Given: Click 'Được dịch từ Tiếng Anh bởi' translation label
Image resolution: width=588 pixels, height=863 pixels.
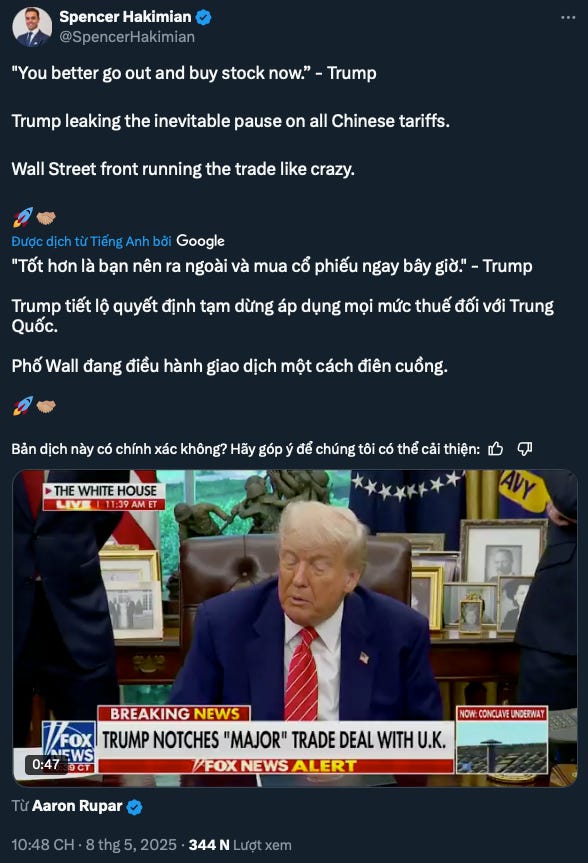Looking at the screenshot, I should coord(91,241).
